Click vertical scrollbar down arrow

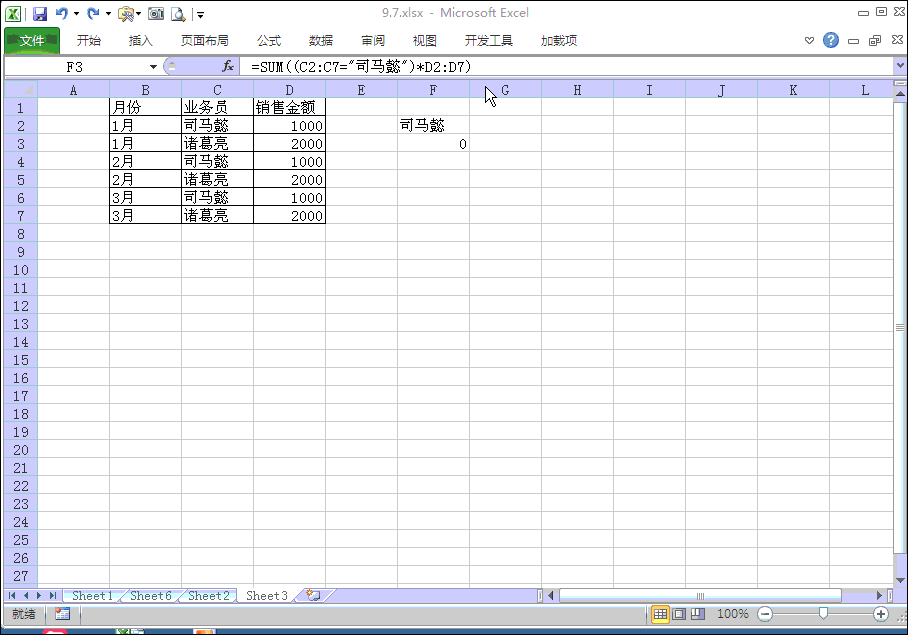900,580
